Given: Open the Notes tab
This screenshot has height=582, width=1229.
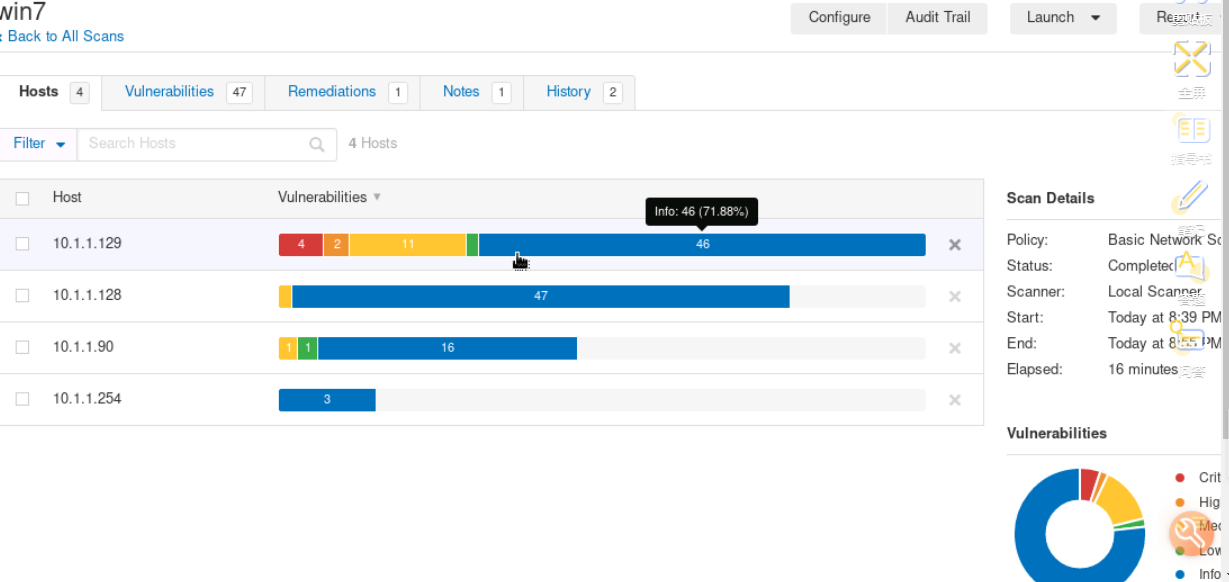Looking at the screenshot, I should 475,92.
